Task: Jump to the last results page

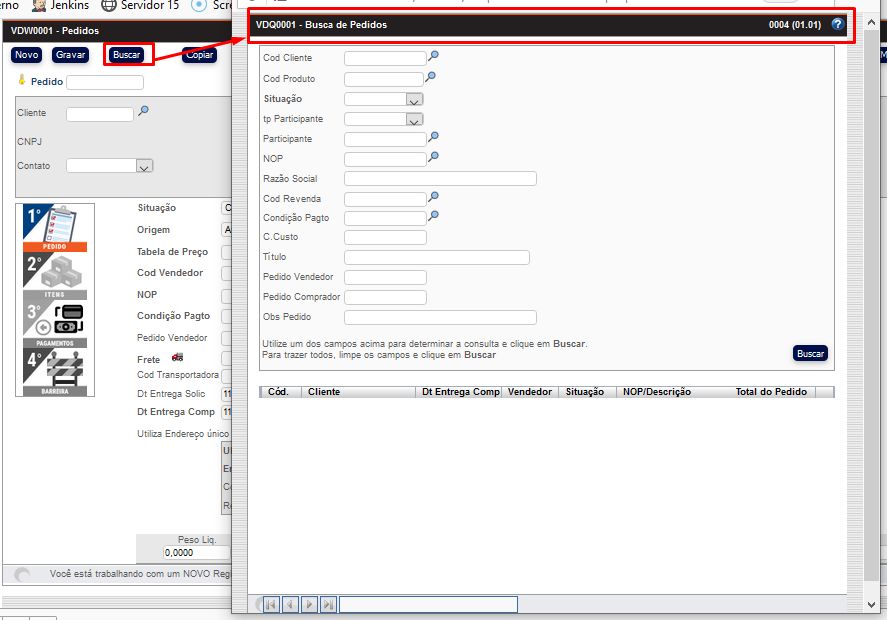Action: (328, 604)
